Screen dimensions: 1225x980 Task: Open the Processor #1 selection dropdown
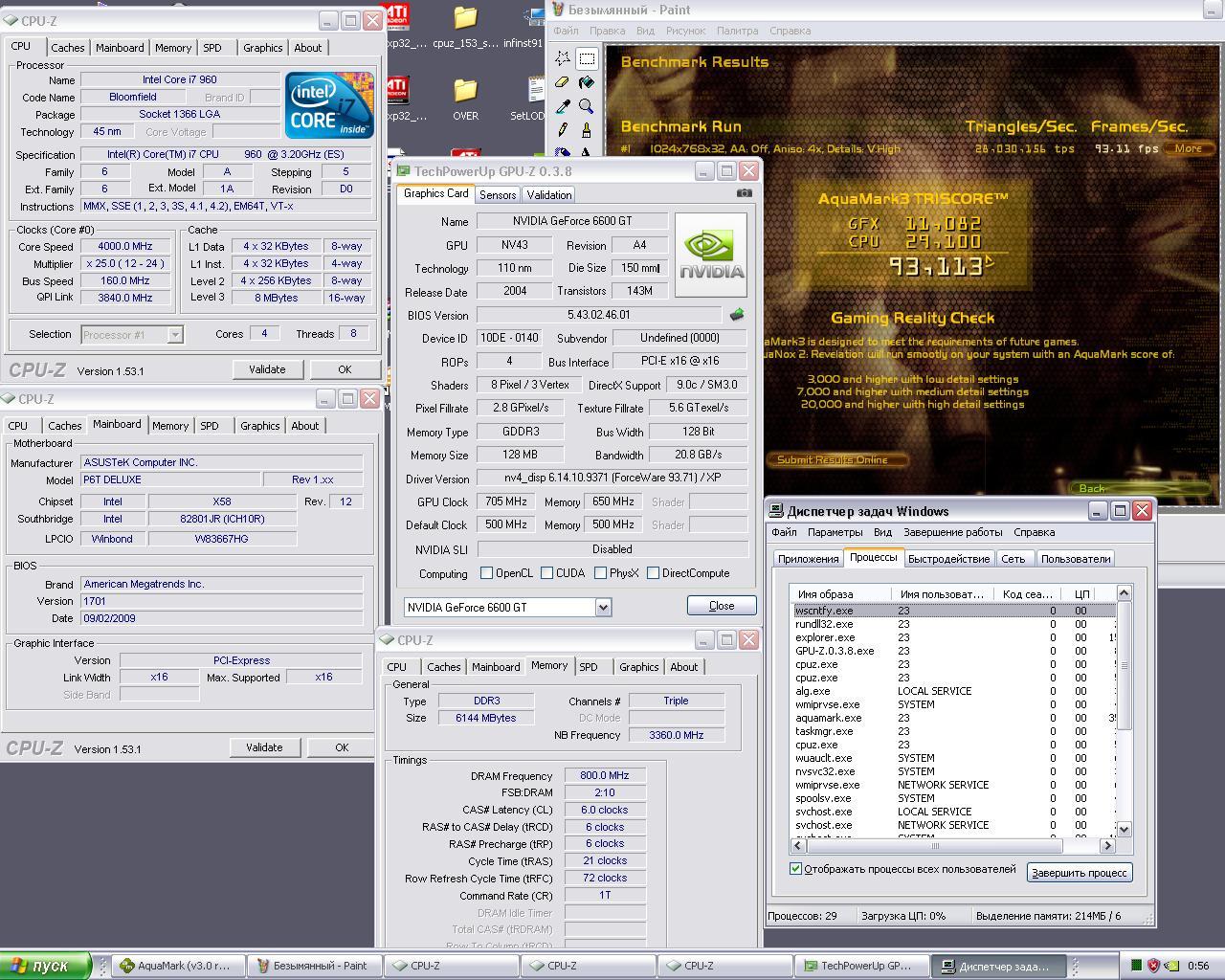click(175, 334)
